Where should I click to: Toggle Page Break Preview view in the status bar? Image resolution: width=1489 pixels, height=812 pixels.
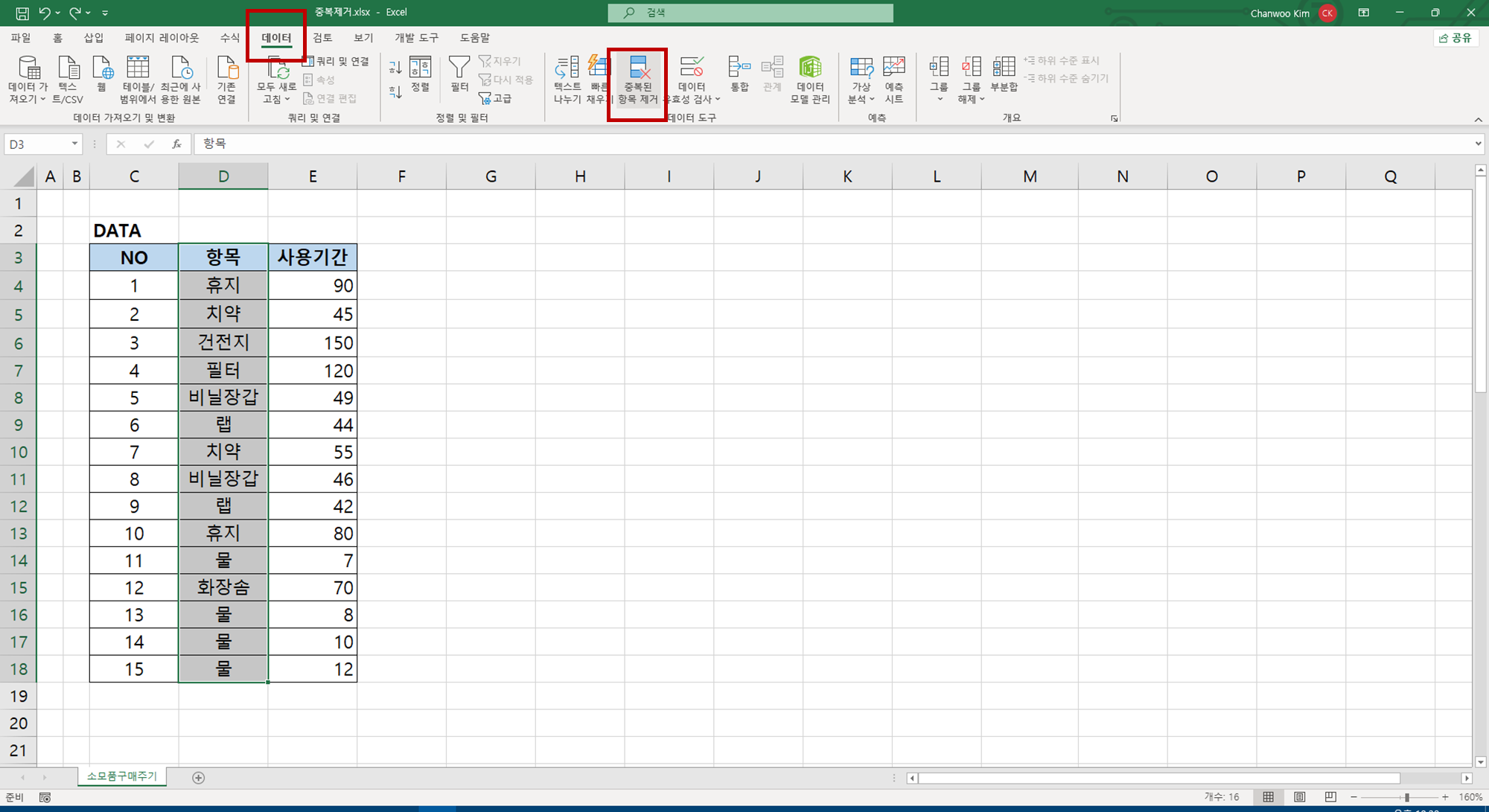click(x=1330, y=797)
